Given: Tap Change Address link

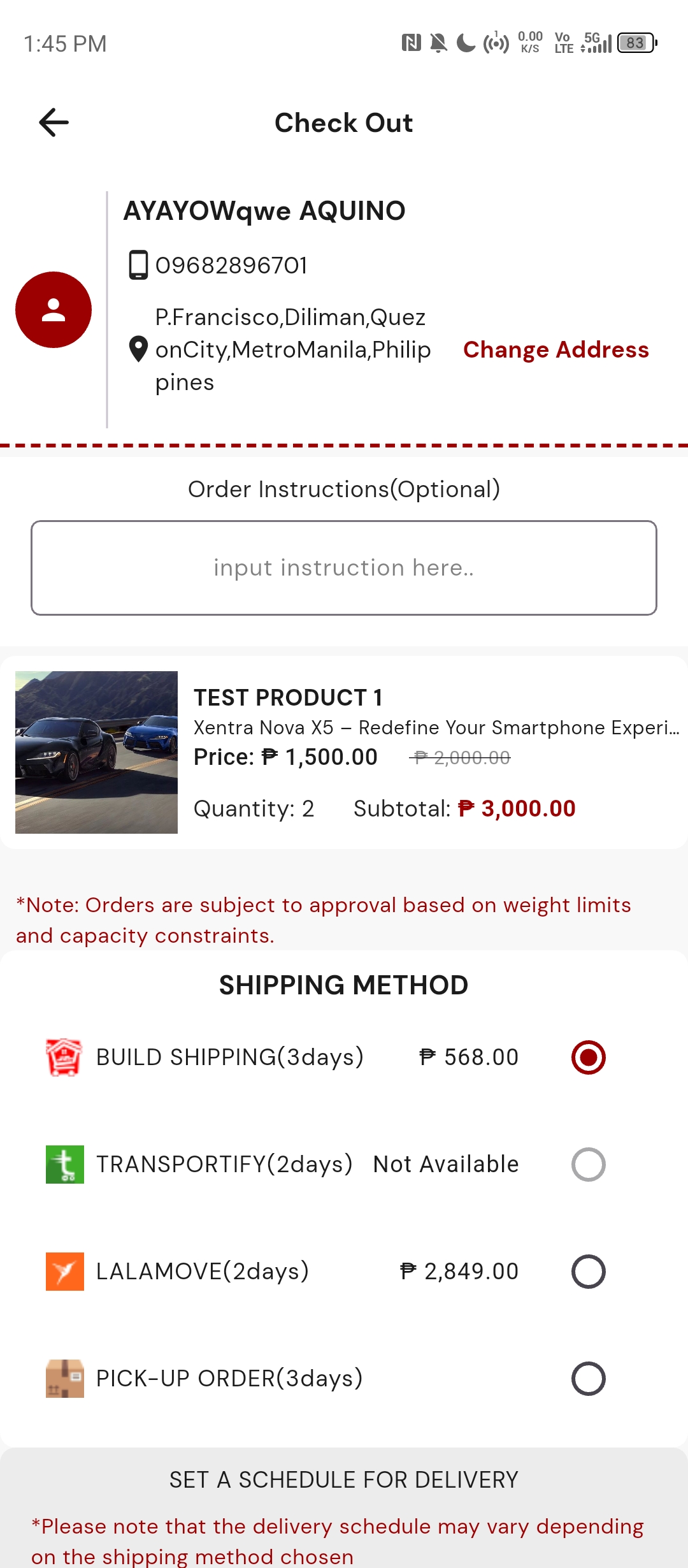Looking at the screenshot, I should [555, 350].
